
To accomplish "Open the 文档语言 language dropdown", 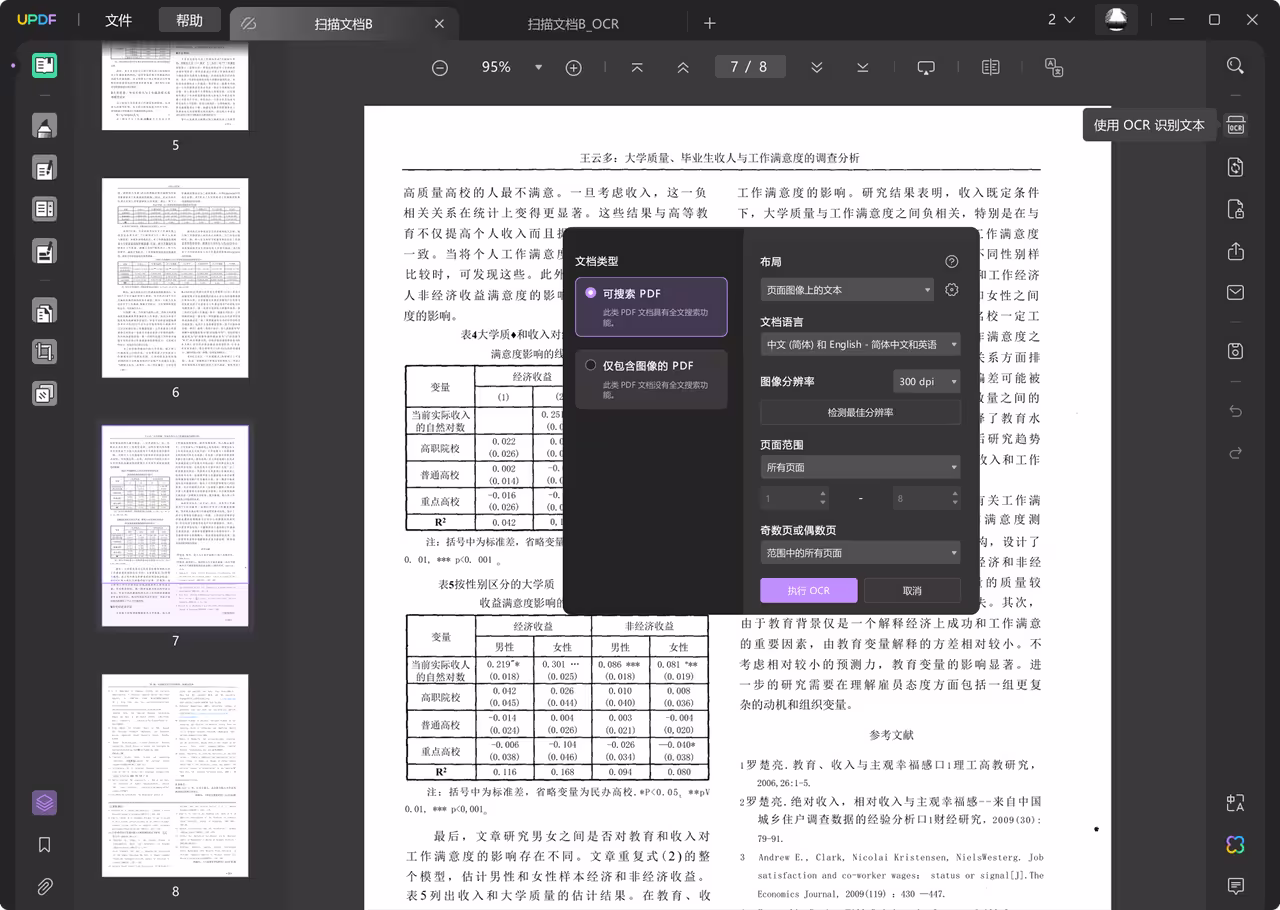I will point(860,344).
